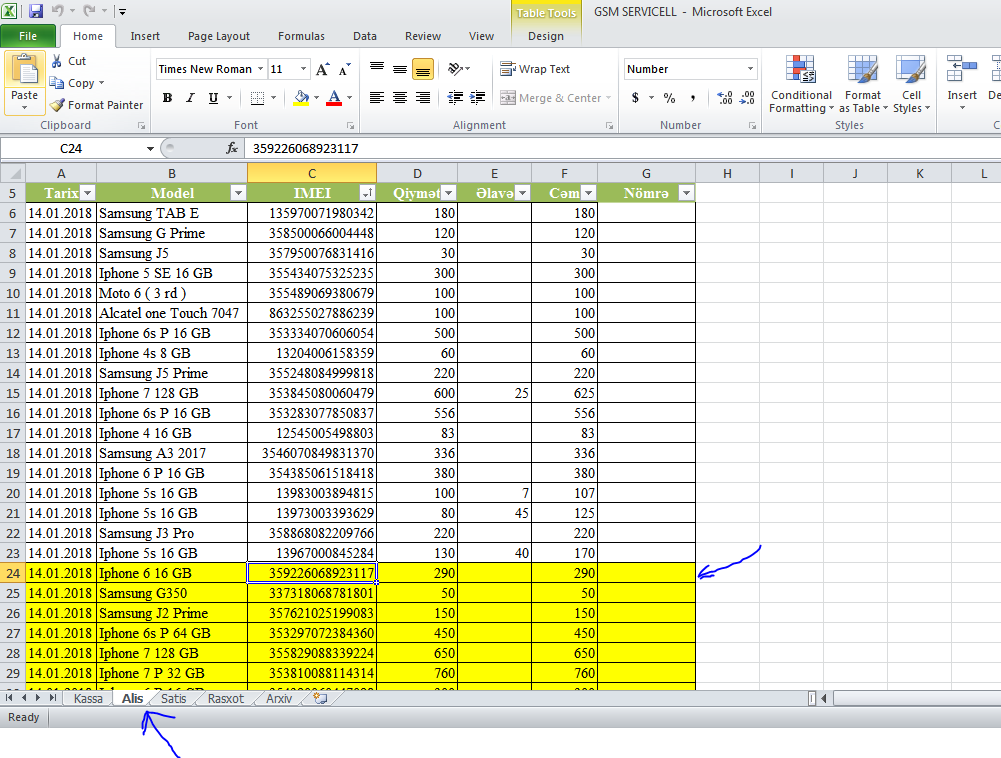Switch to the Satis sheet tab
Screen dimensions: 1001x758
[174, 699]
